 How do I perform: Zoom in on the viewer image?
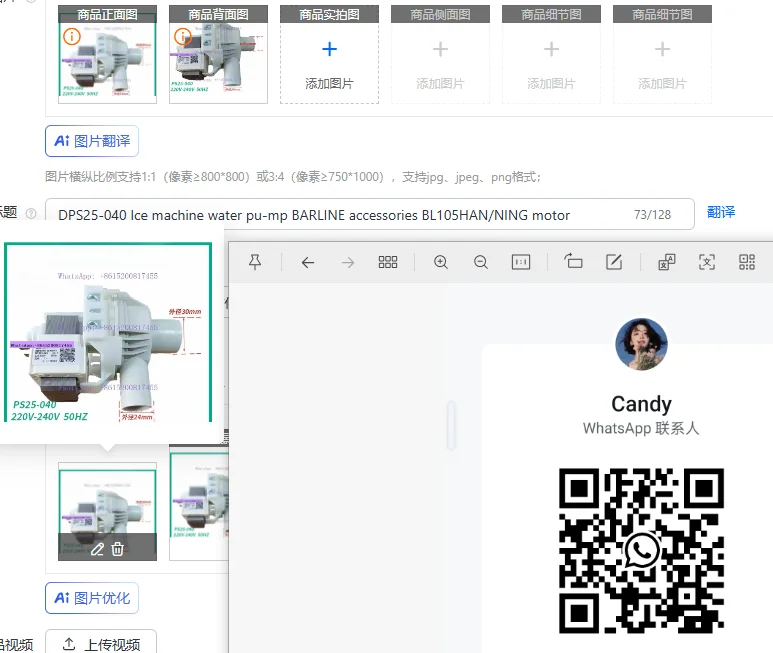click(x=441, y=262)
